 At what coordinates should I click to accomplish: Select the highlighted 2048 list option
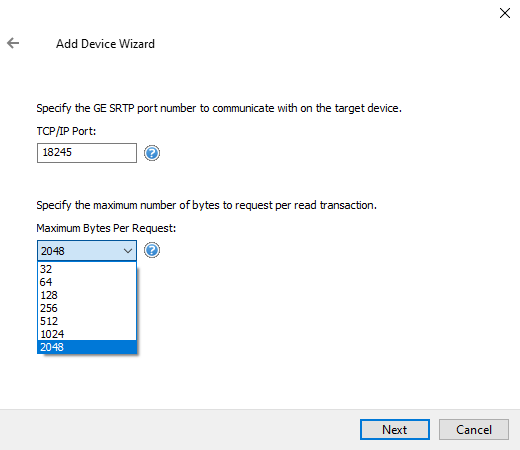click(87, 347)
